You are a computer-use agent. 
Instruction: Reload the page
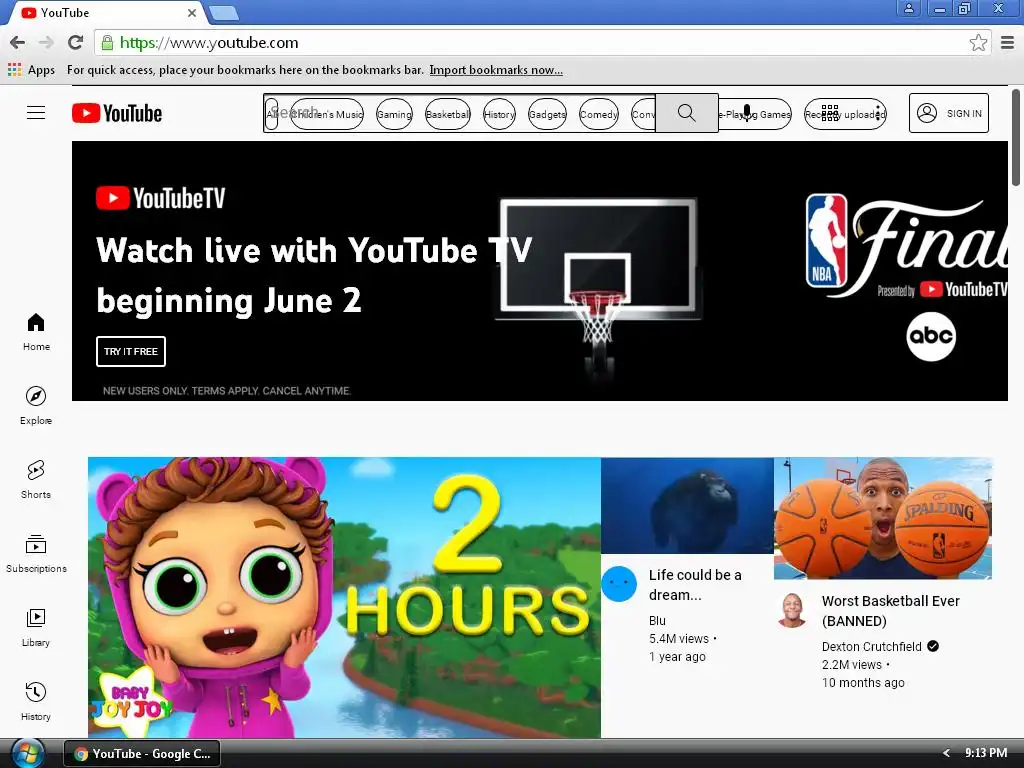(76, 42)
